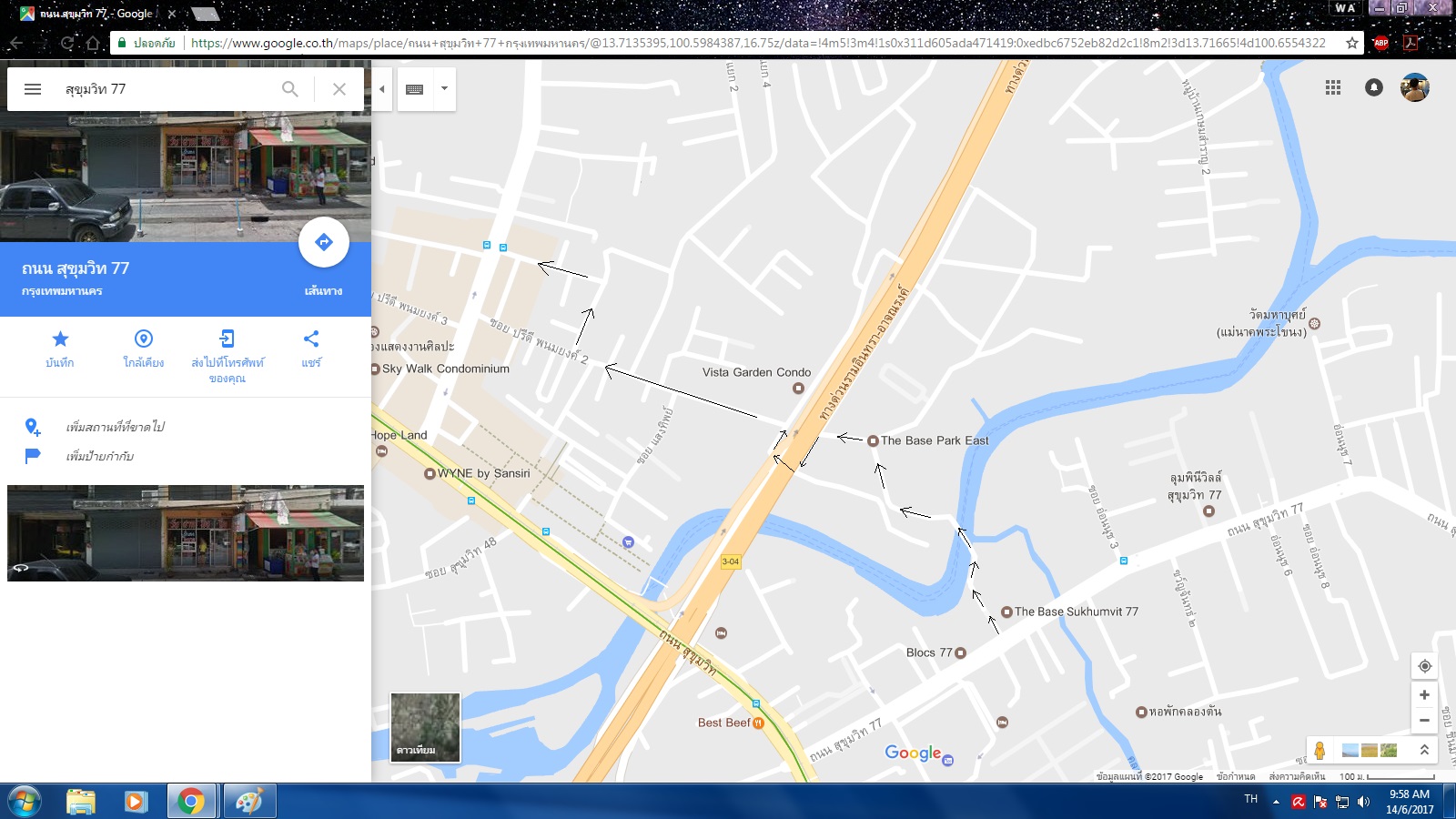
Task: Show hidden tray icons arrow
Action: coord(1276,802)
